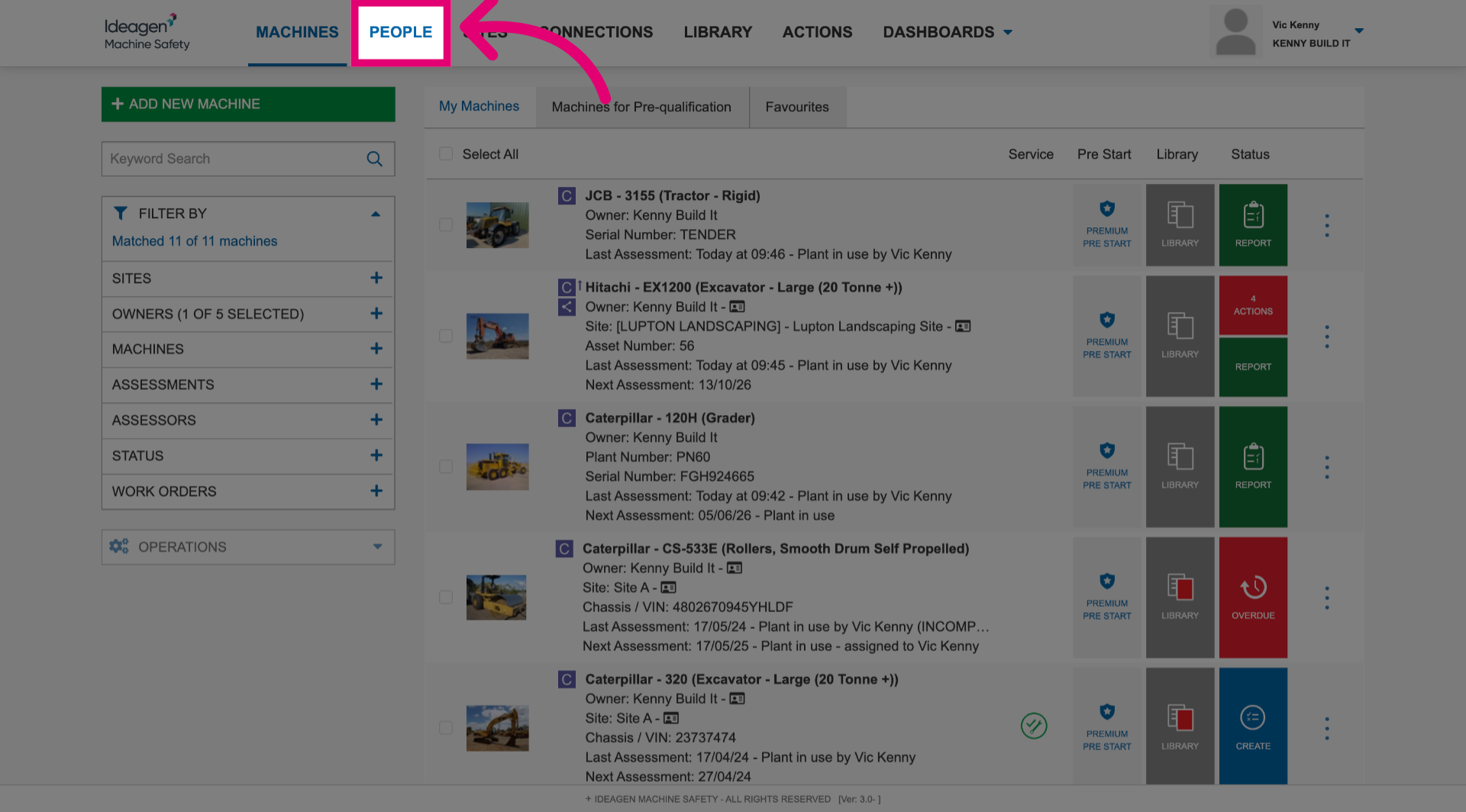Screen dimensions: 1466x812
Task: Open the Vic Kenny account dropdown
Action: (x=1359, y=31)
